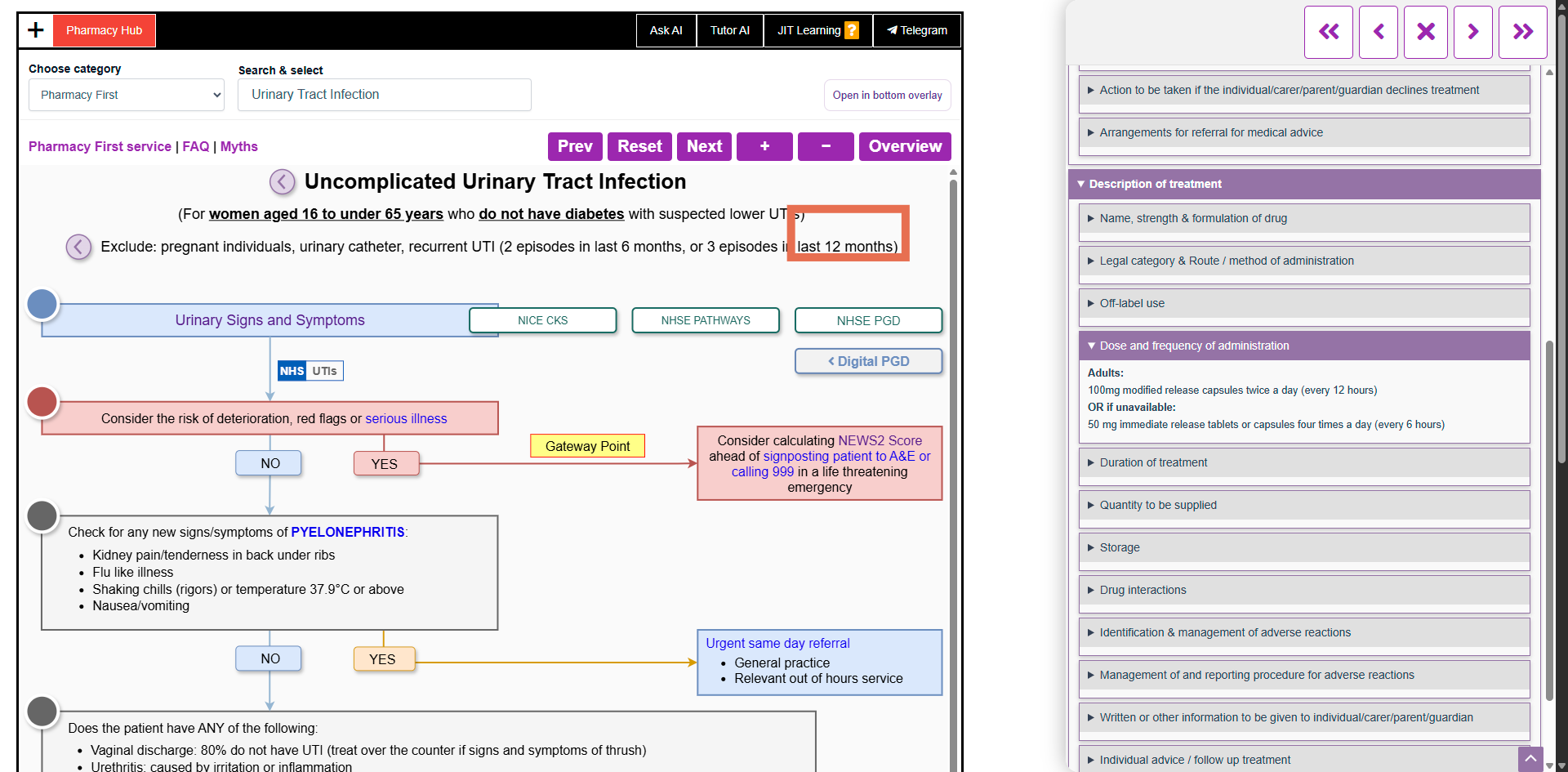Click the plus icon beside Pharmacy Hub

point(36,30)
